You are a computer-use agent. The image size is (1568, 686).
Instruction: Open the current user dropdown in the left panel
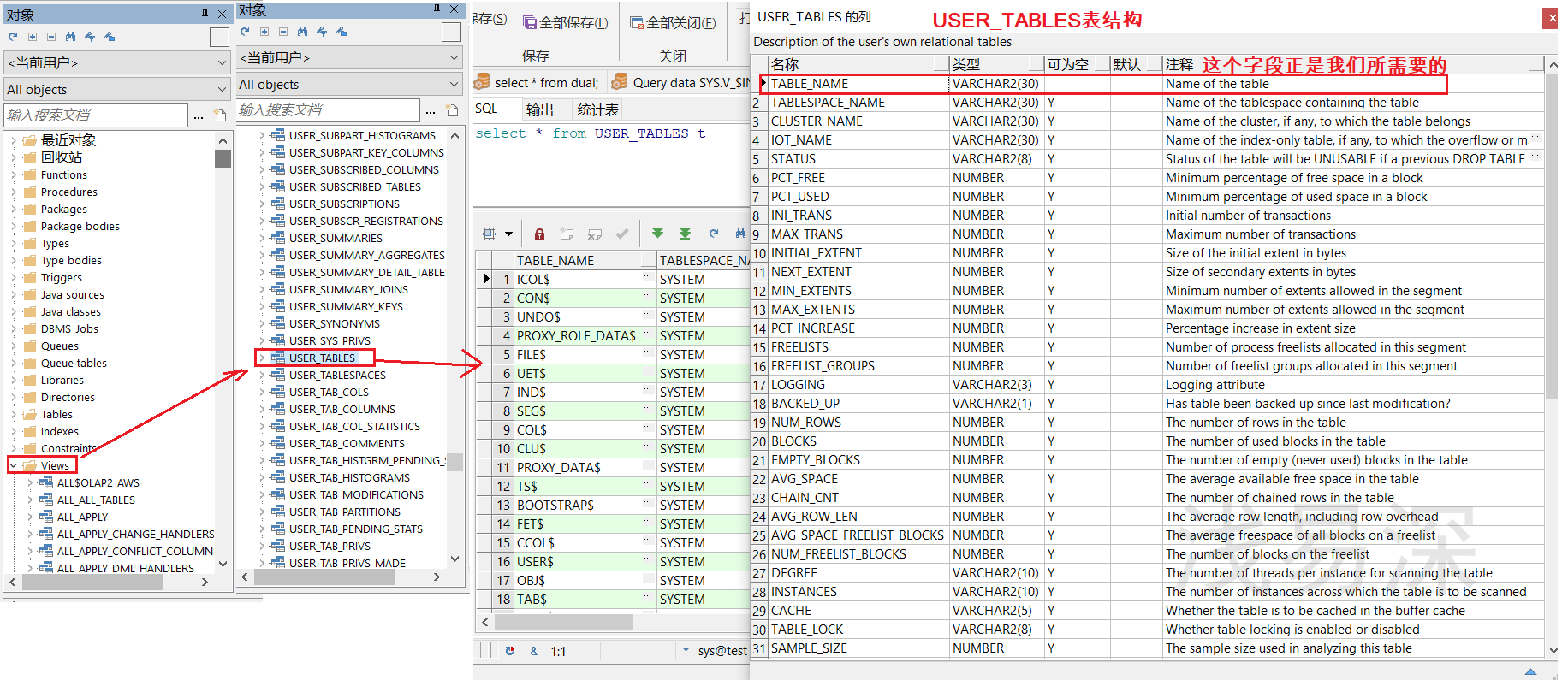coord(221,62)
